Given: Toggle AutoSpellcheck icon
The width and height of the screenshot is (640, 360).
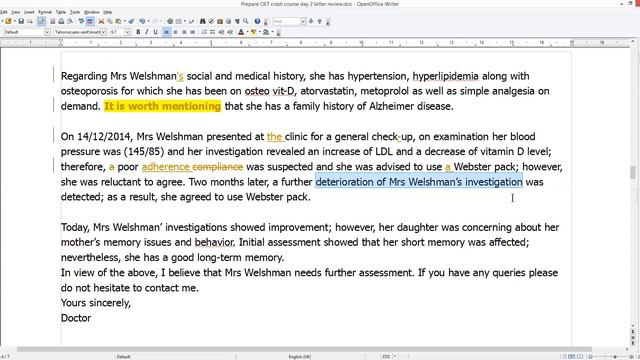Looking at the screenshot, I should [90, 21].
